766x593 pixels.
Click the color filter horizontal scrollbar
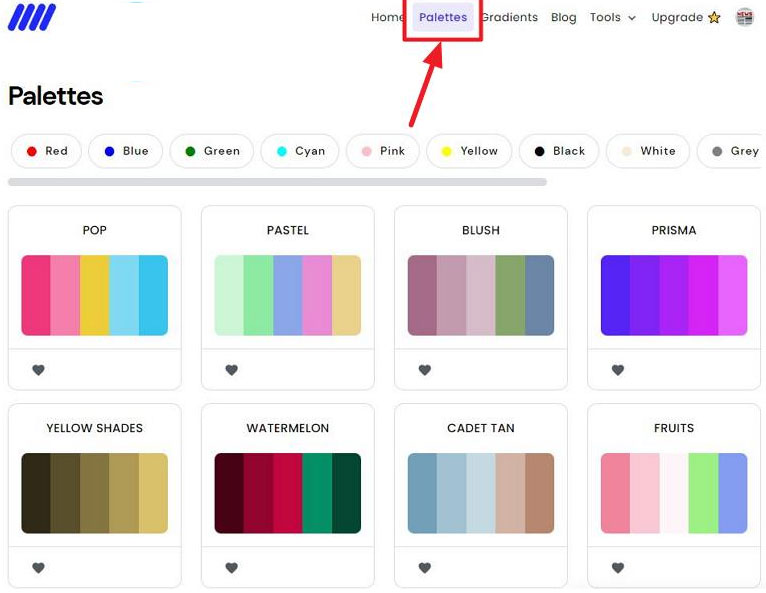(x=277, y=182)
